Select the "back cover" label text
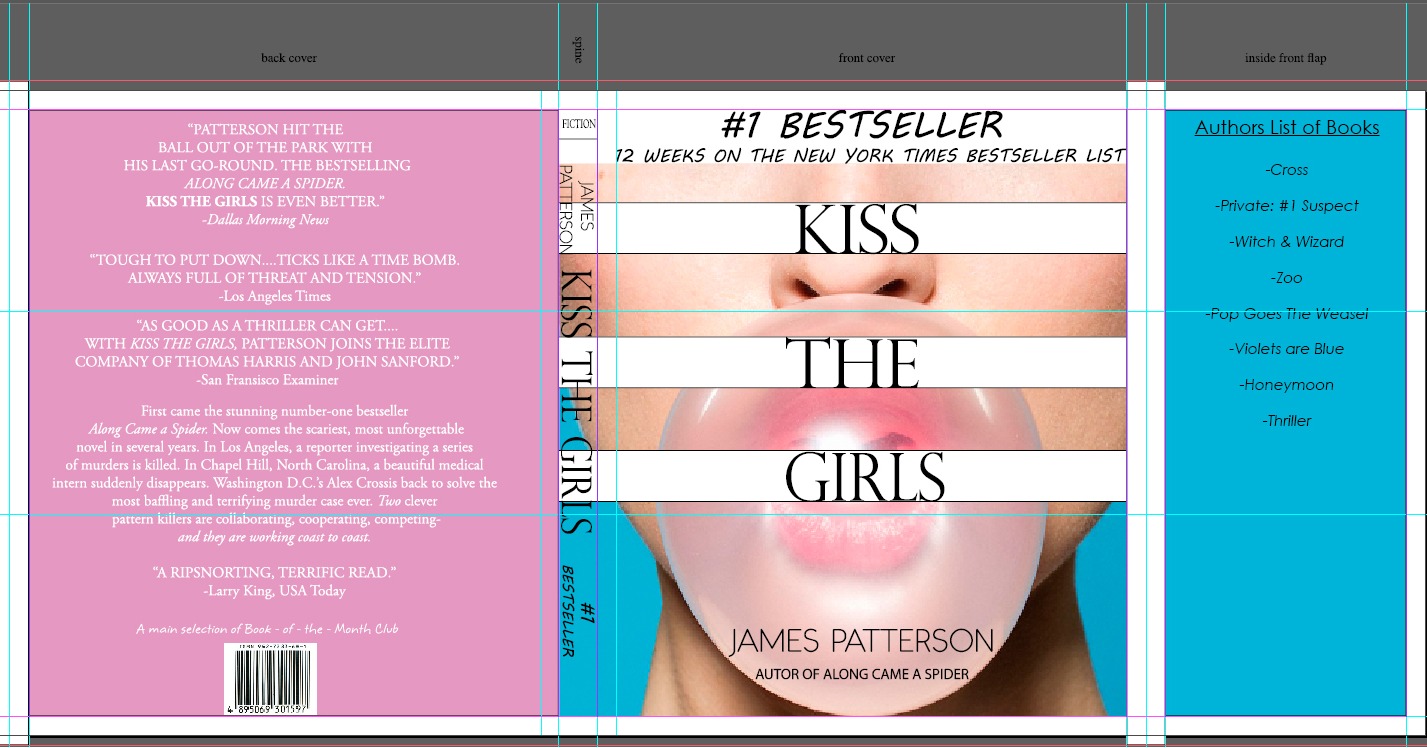 (289, 58)
